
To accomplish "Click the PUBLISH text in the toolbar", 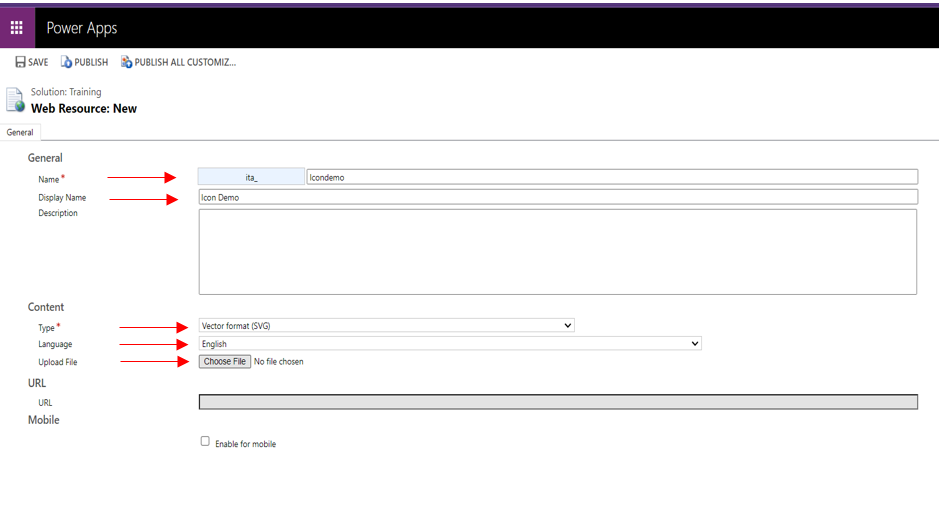I will point(91,62).
